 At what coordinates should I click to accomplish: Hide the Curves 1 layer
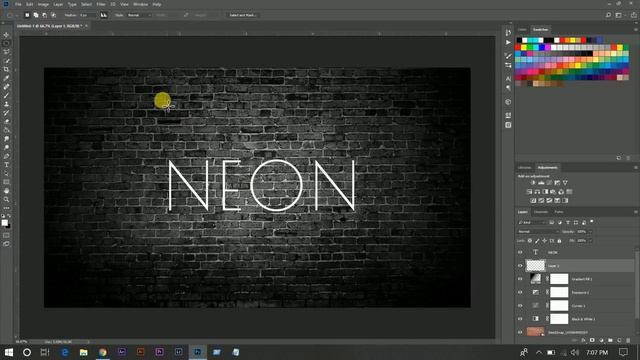pyautogui.click(x=520, y=305)
